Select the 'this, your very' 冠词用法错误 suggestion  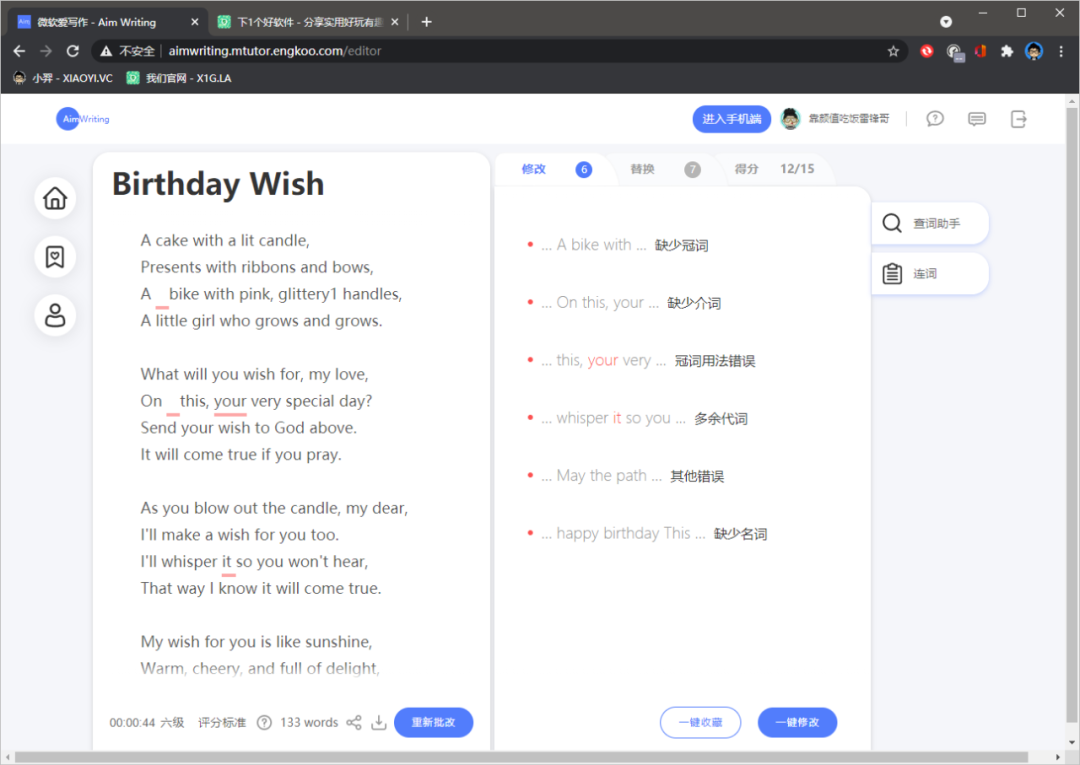(x=641, y=361)
